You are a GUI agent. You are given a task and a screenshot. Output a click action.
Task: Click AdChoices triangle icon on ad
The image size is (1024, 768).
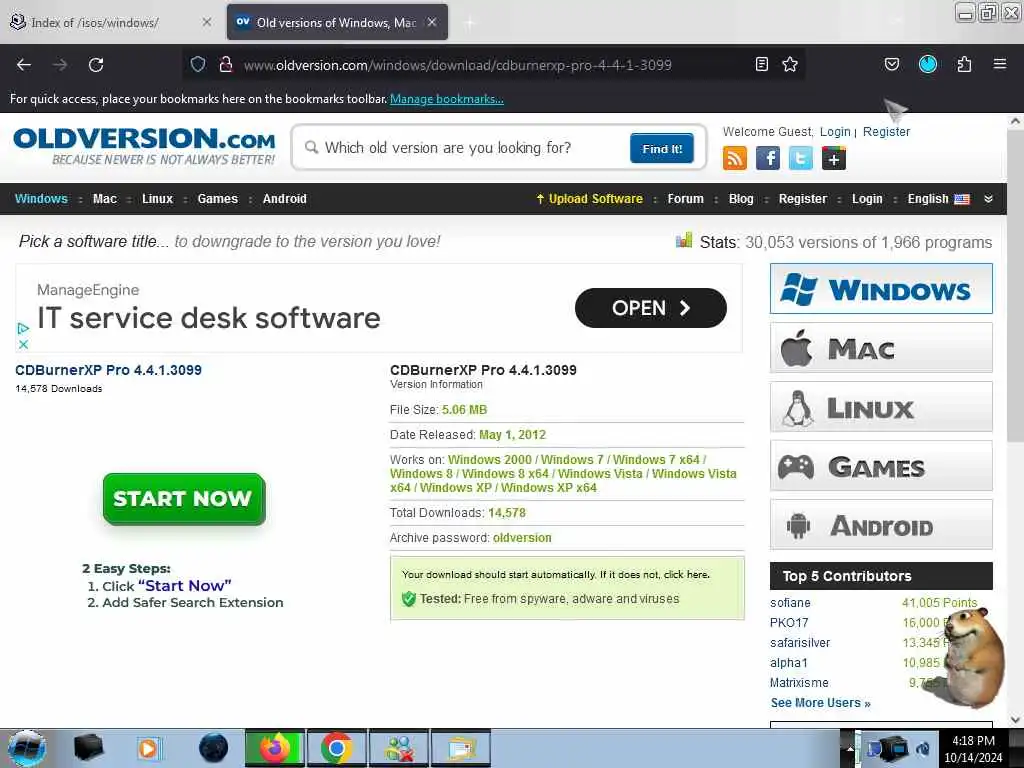23,328
